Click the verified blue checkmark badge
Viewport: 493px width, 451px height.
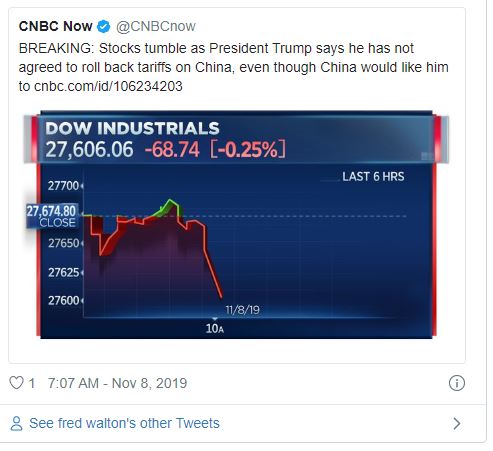point(104,27)
